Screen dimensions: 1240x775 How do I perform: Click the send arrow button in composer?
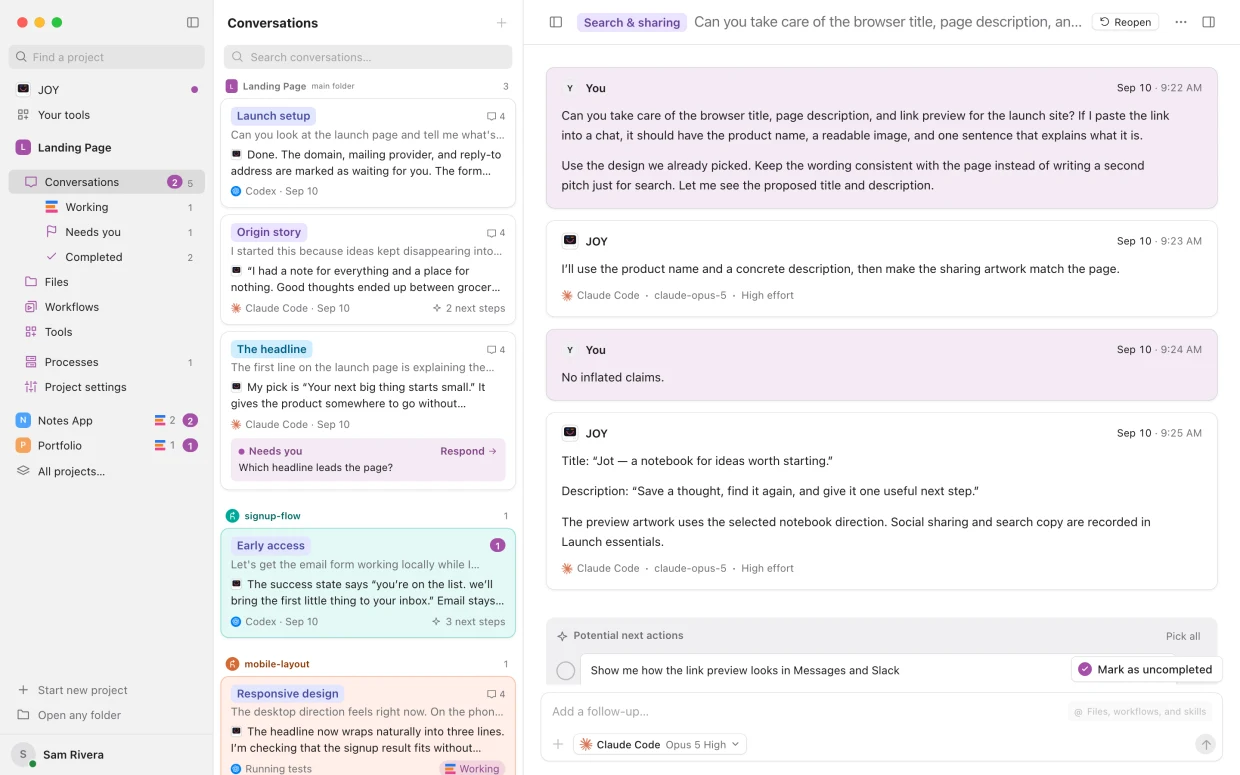[x=1206, y=744]
